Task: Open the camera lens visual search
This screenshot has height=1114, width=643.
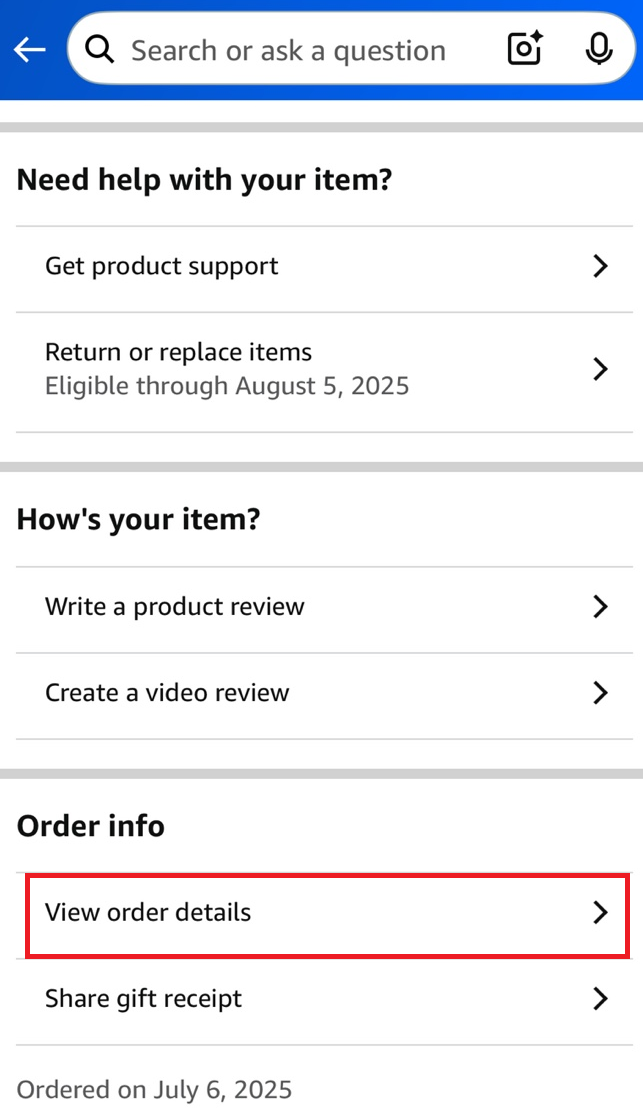Action: click(525, 49)
